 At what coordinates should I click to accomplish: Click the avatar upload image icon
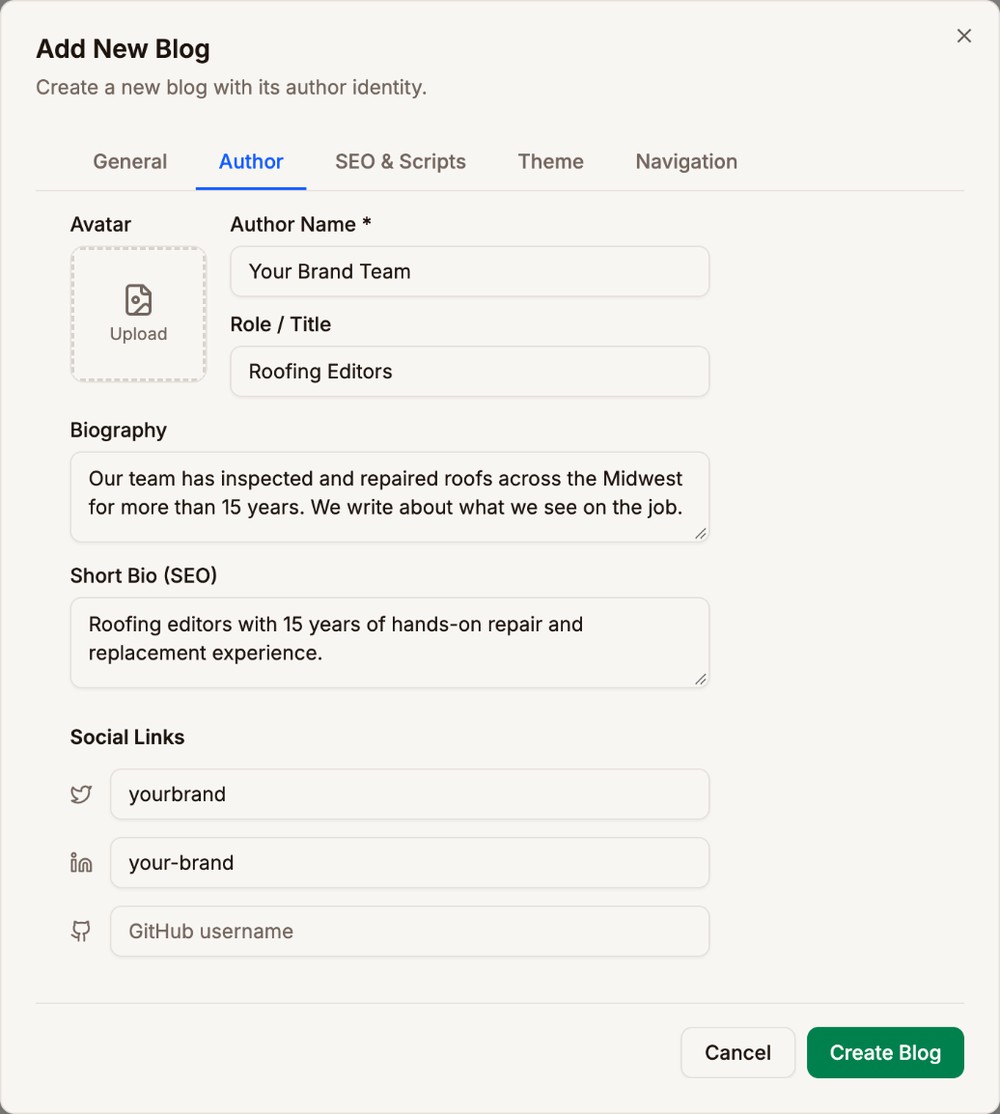(138, 300)
